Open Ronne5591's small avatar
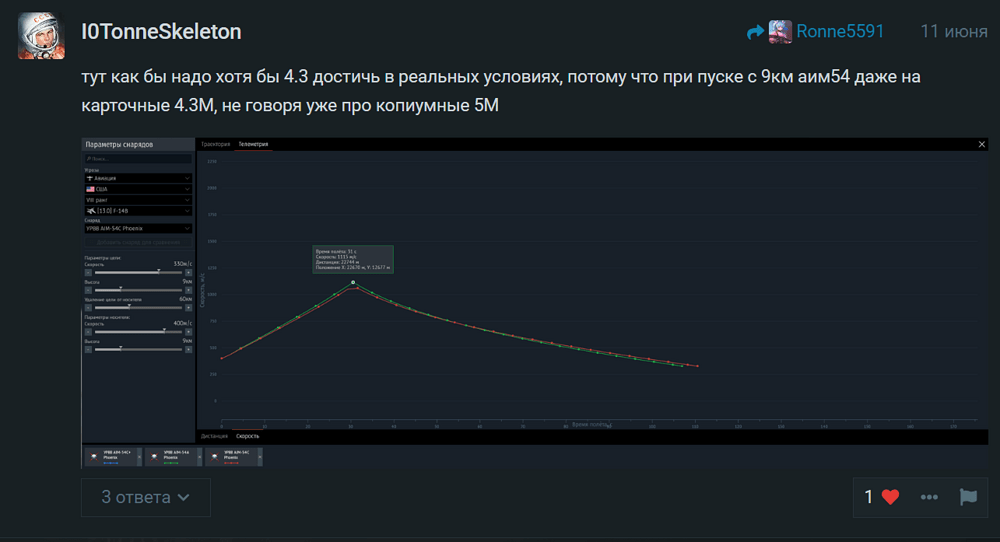 tap(780, 31)
